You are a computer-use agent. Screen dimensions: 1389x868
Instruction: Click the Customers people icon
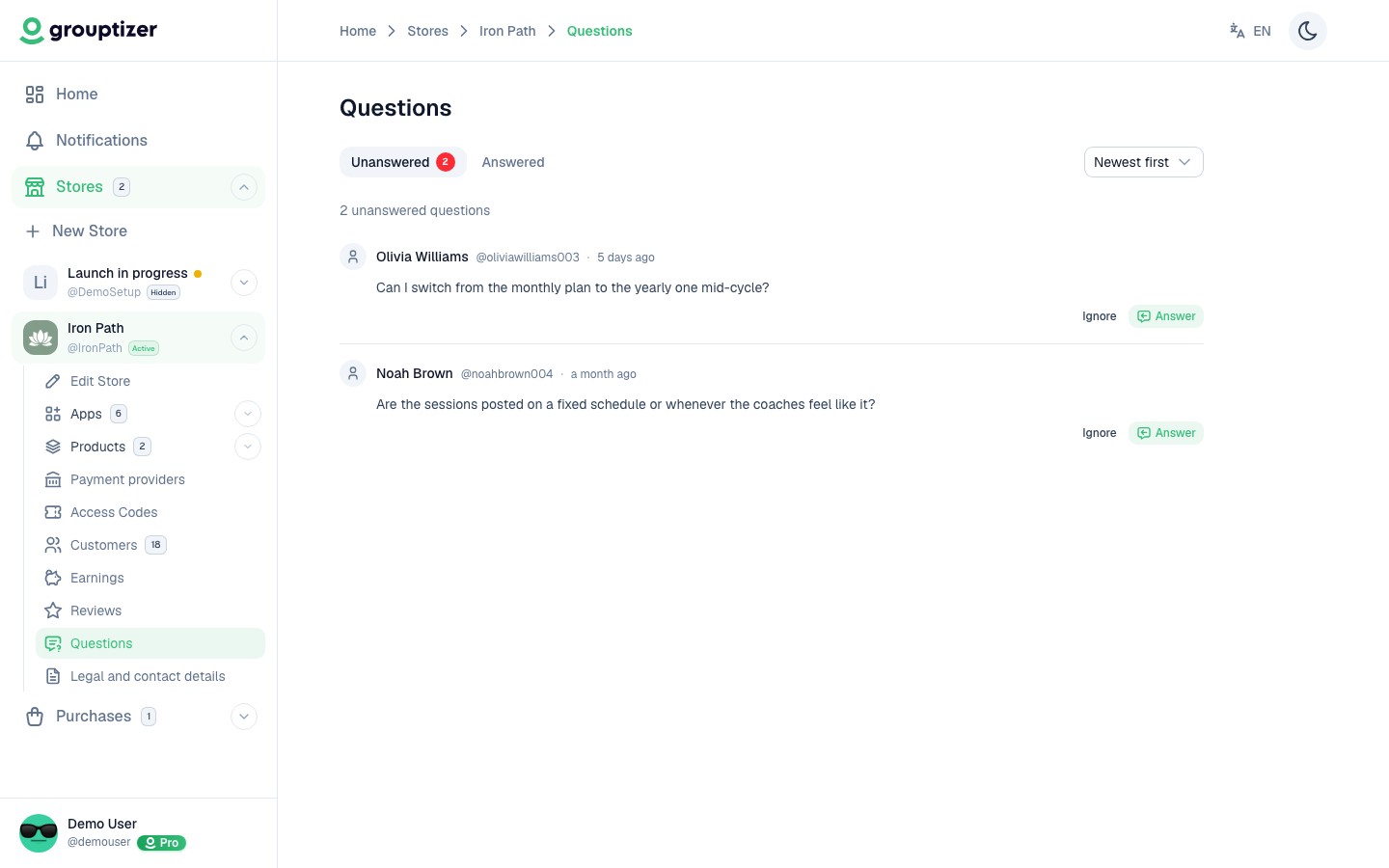coord(53,545)
